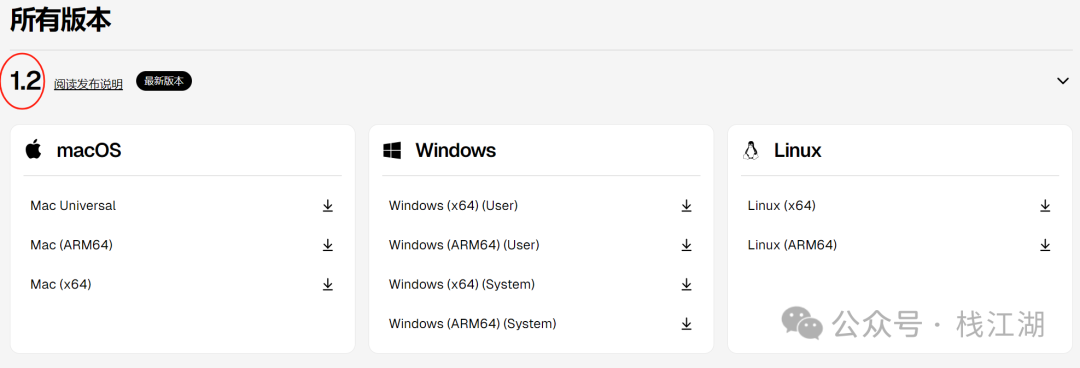Select the Mac (ARM64) text label
1080x368 pixels.
tap(72, 245)
